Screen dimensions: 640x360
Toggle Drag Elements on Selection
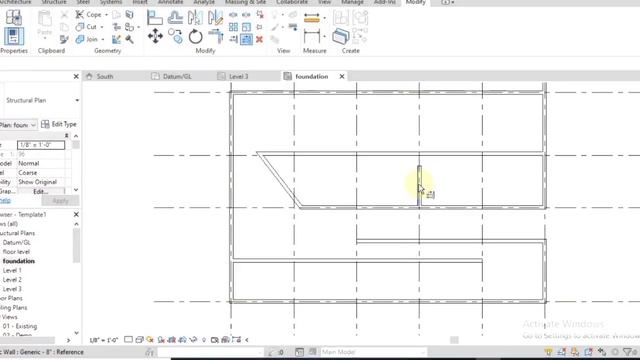(x=602, y=352)
